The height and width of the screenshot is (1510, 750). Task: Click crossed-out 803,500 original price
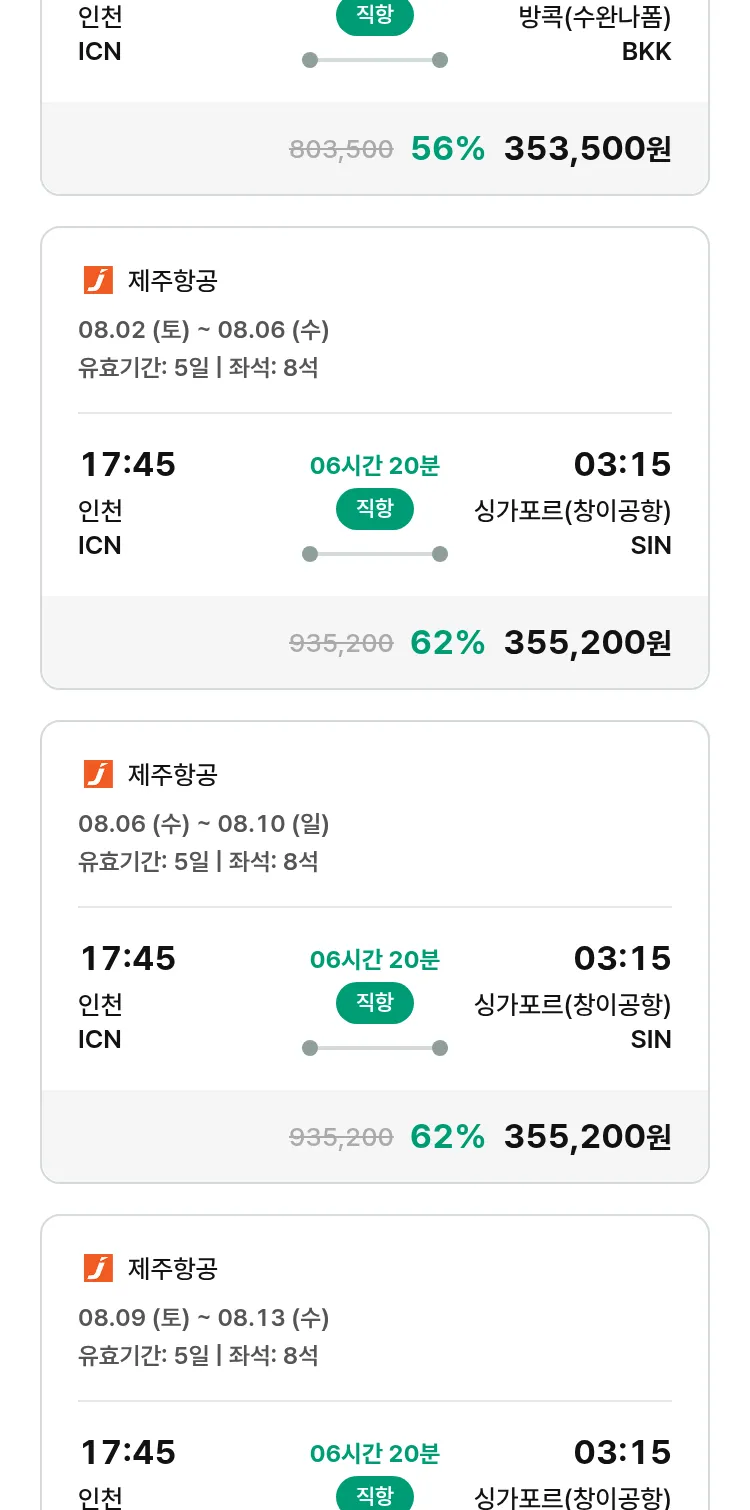coord(341,150)
